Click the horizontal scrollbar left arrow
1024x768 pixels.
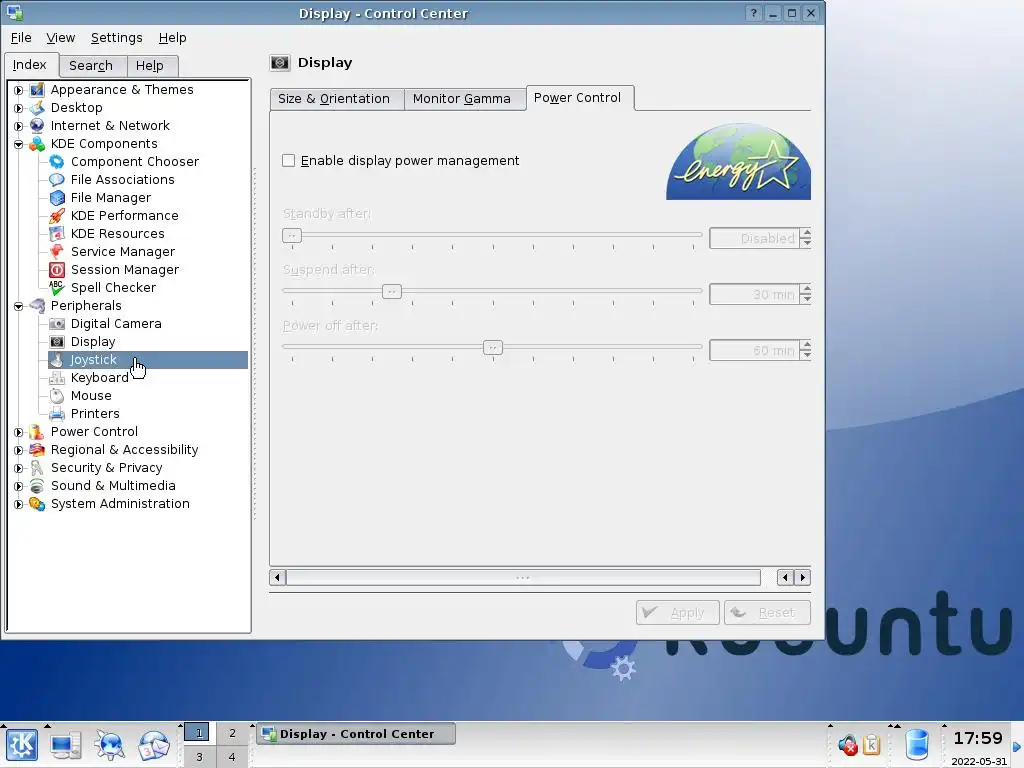[x=278, y=577]
